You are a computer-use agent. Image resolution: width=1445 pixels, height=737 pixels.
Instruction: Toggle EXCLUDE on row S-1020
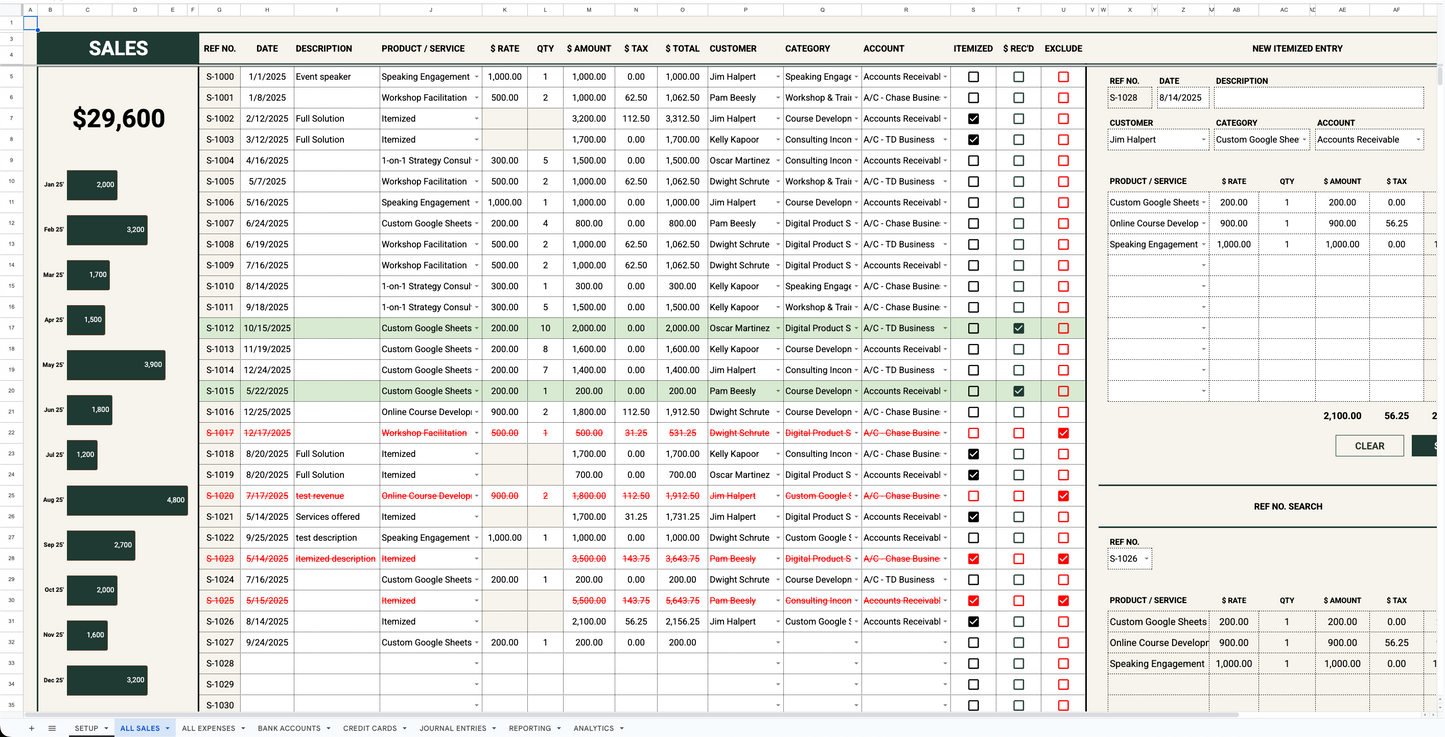[x=1063, y=496]
